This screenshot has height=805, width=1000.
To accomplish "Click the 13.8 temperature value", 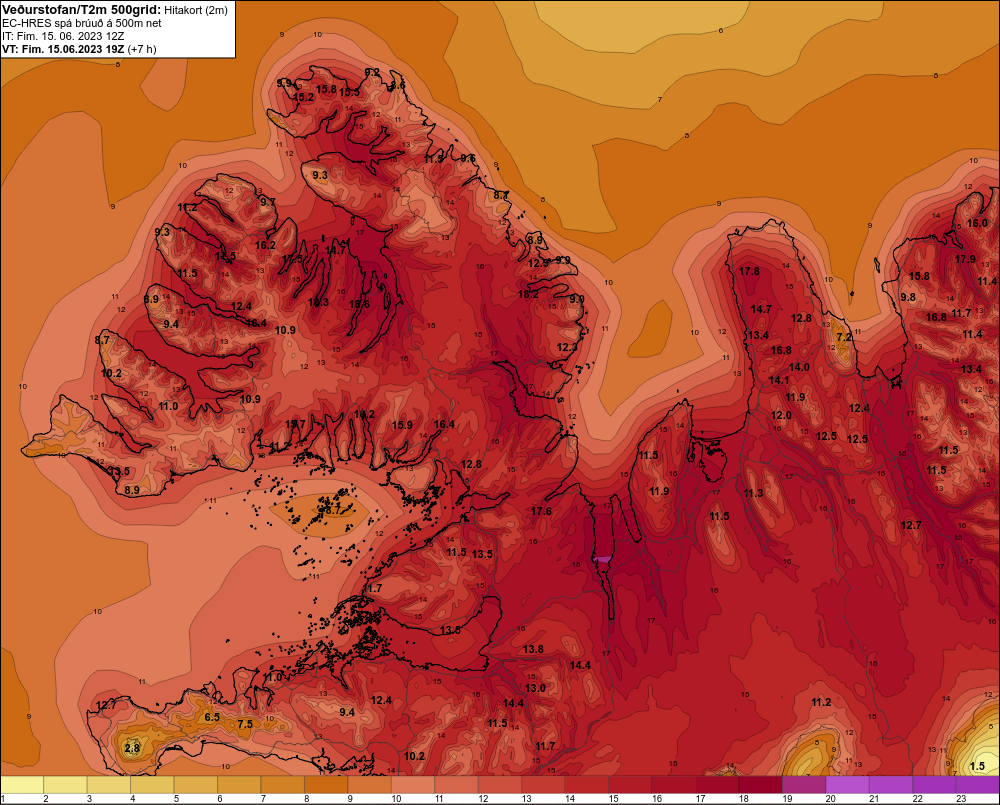I will pos(533,649).
